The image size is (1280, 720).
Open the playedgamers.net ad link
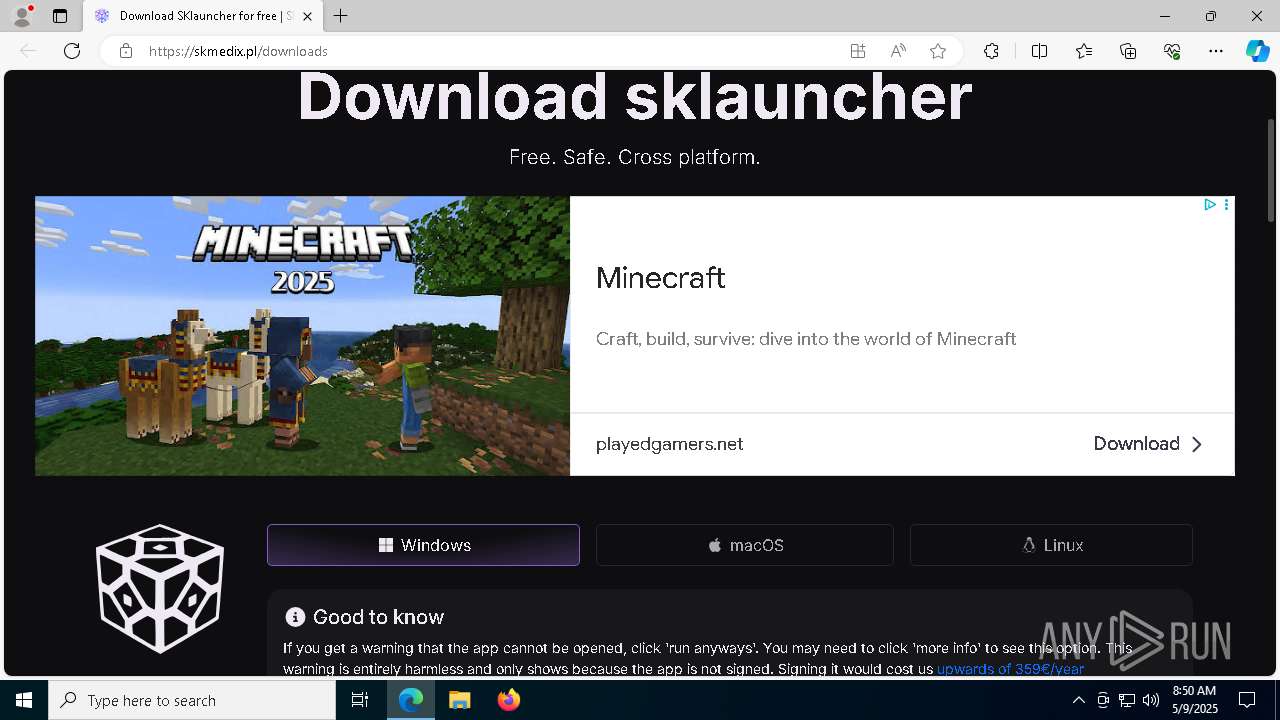click(669, 444)
